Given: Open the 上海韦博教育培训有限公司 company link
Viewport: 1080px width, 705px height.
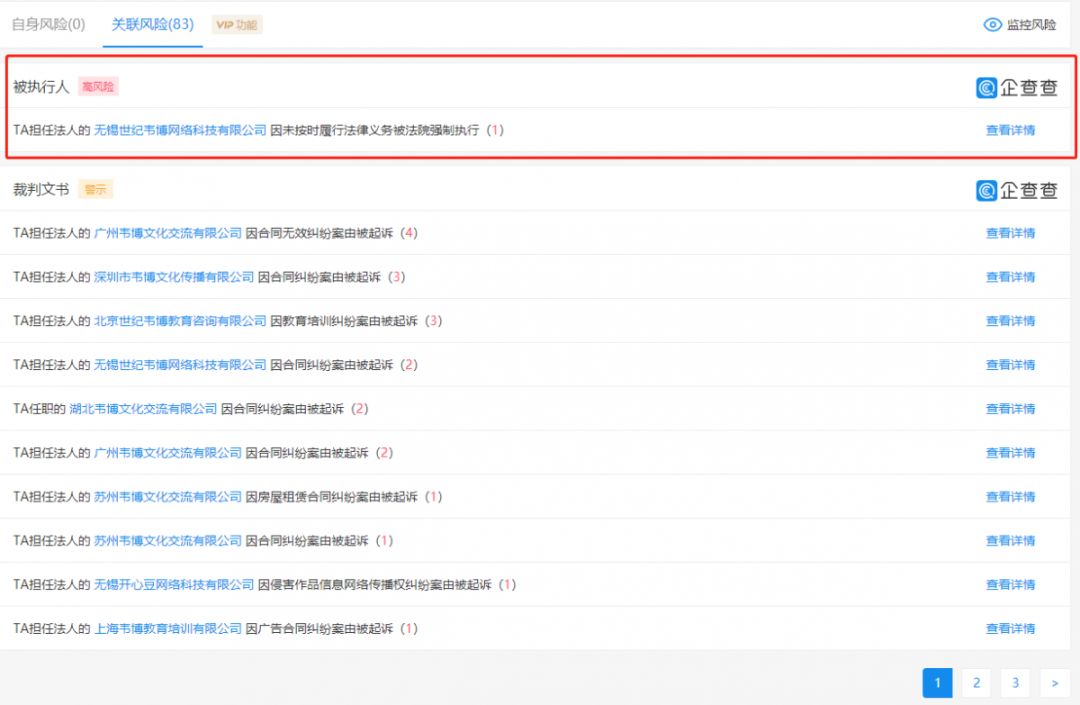Looking at the screenshot, I should coord(168,629).
